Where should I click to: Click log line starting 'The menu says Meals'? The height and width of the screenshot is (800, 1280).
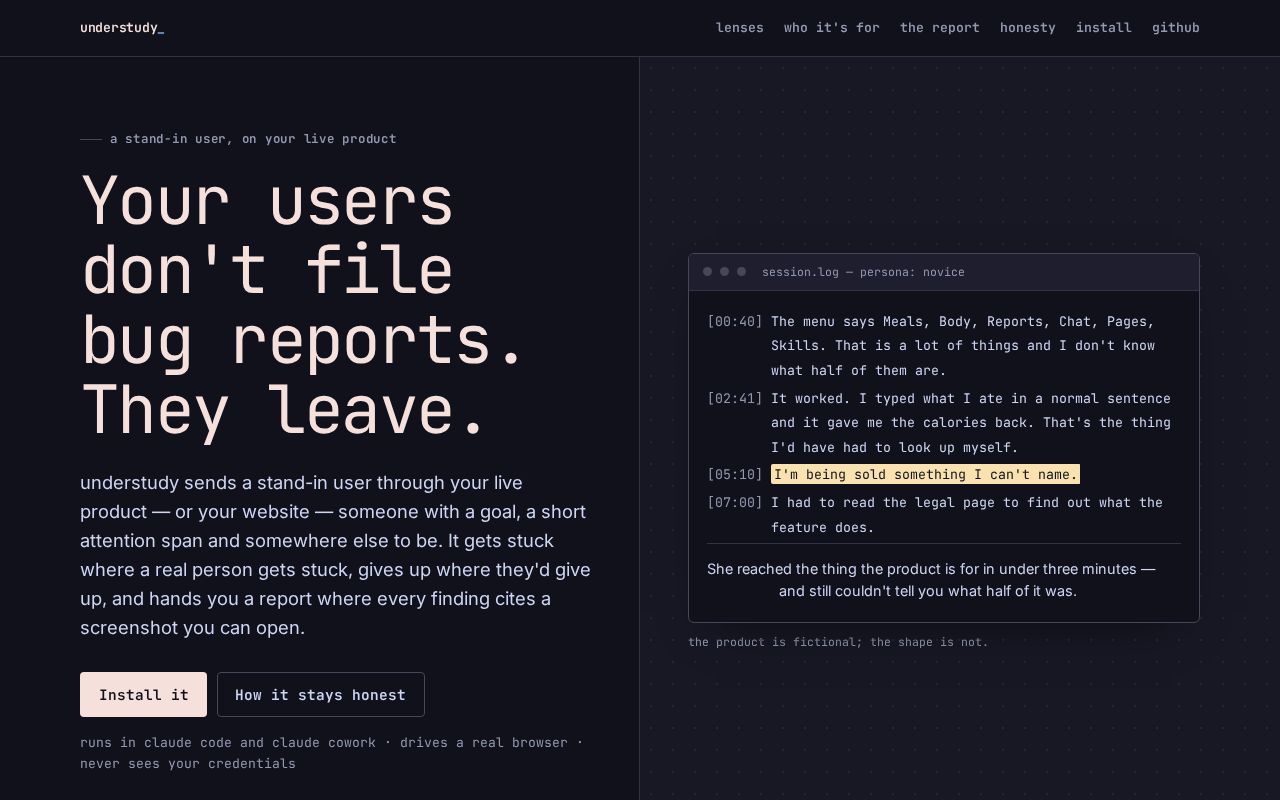[963, 346]
